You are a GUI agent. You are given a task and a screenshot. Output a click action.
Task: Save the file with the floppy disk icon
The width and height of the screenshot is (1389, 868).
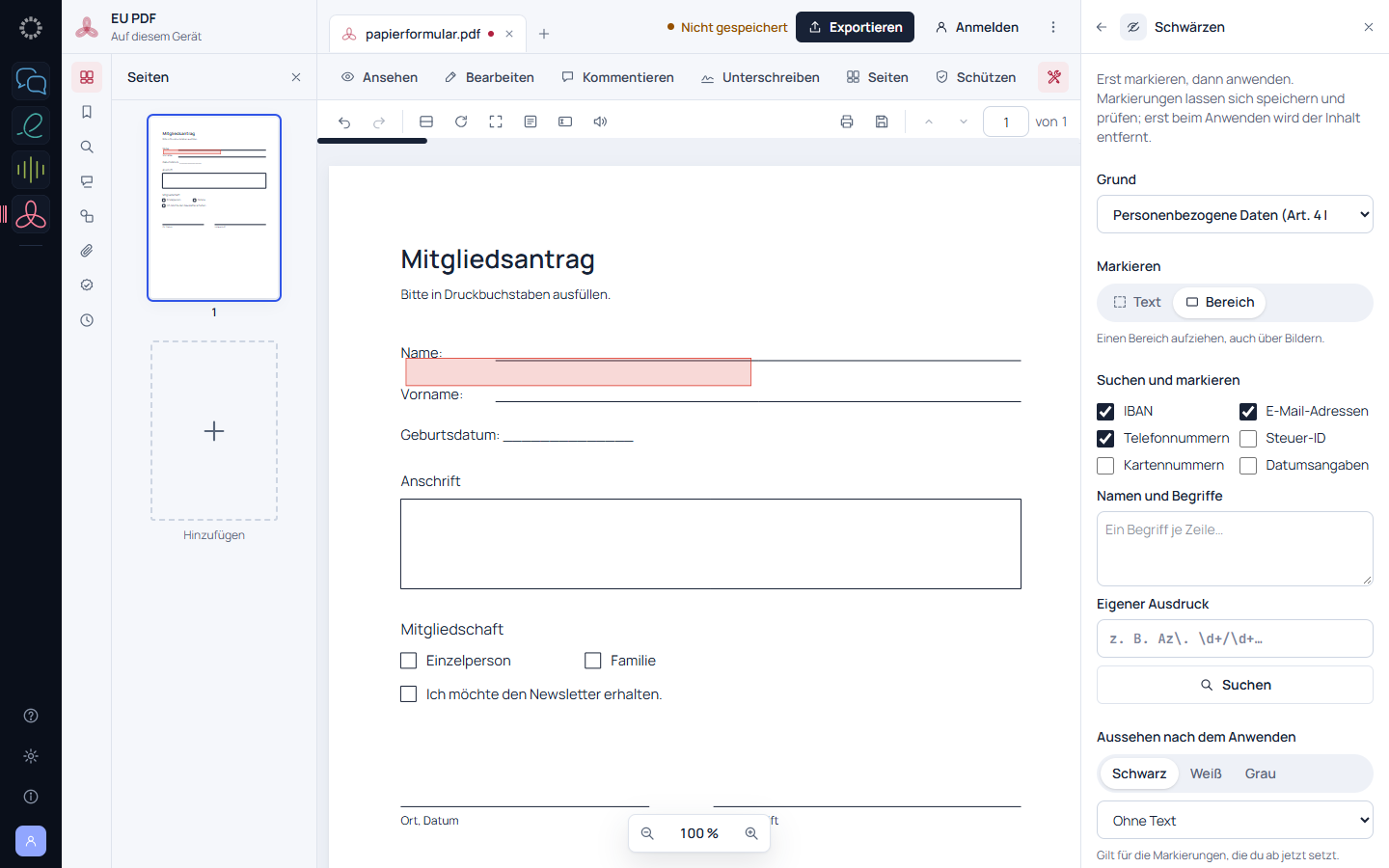(882, 122)
